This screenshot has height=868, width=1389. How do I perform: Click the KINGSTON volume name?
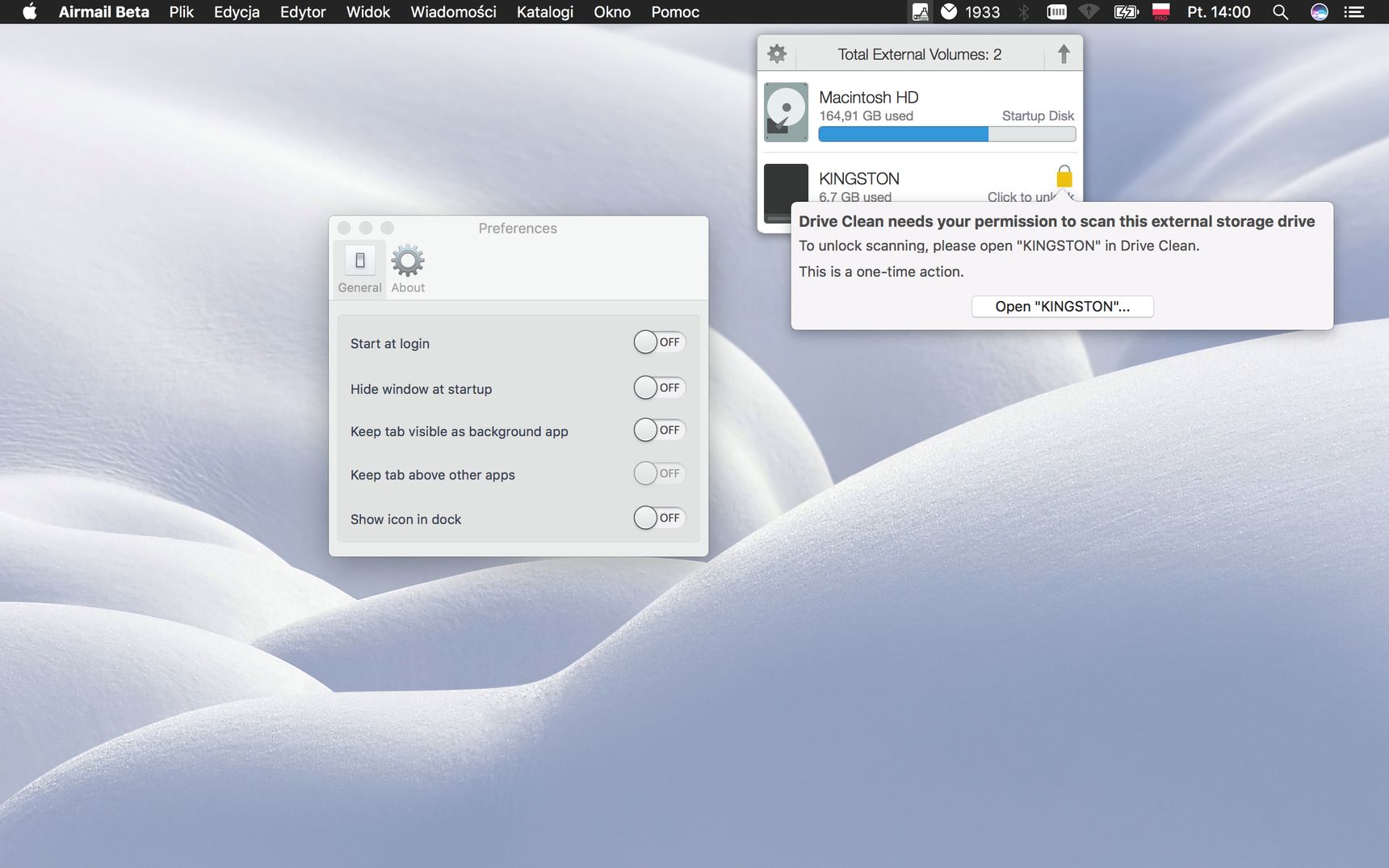[859, 178]
